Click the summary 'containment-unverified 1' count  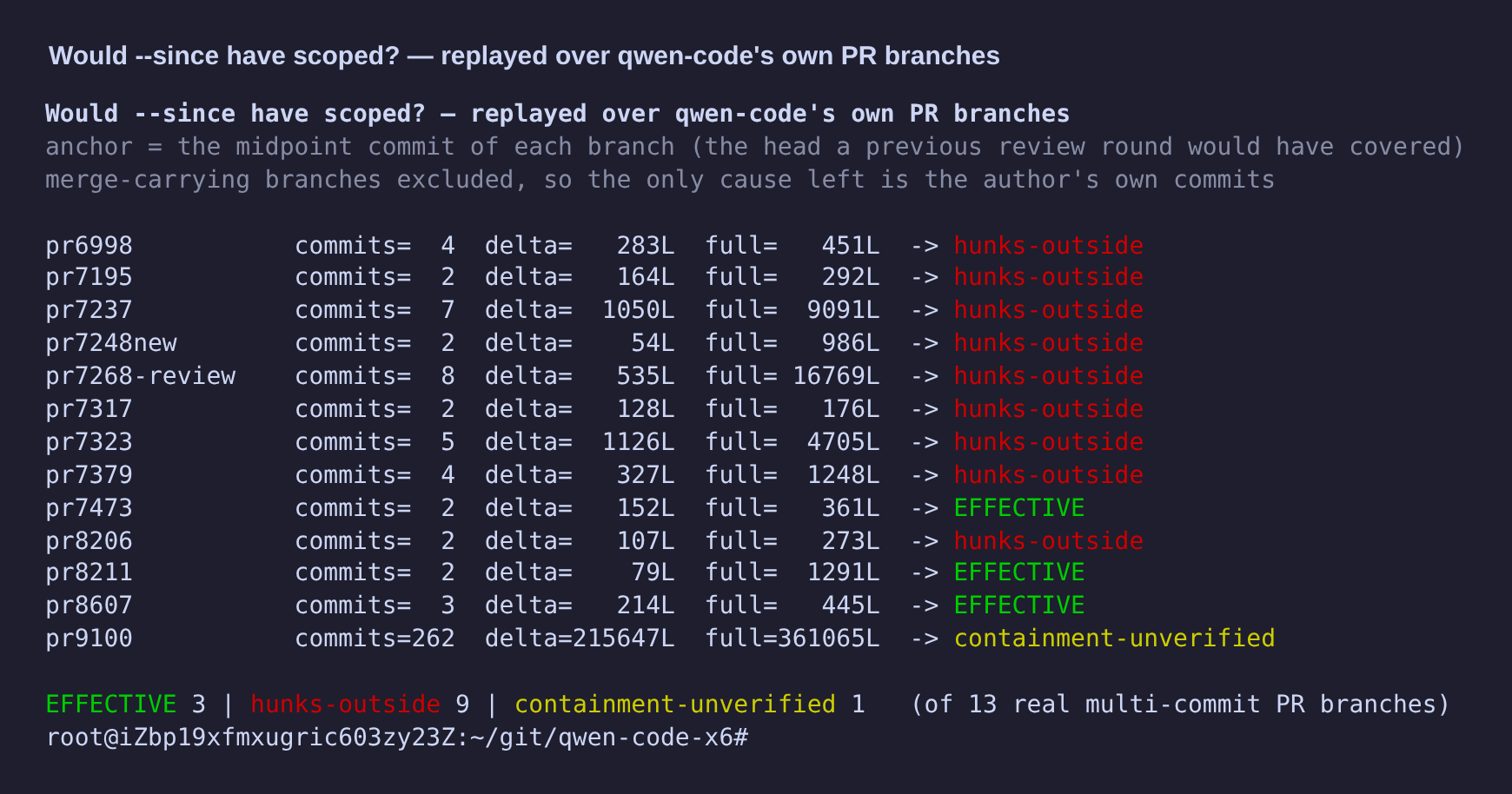pyautogui.click(x=690, y=705)
